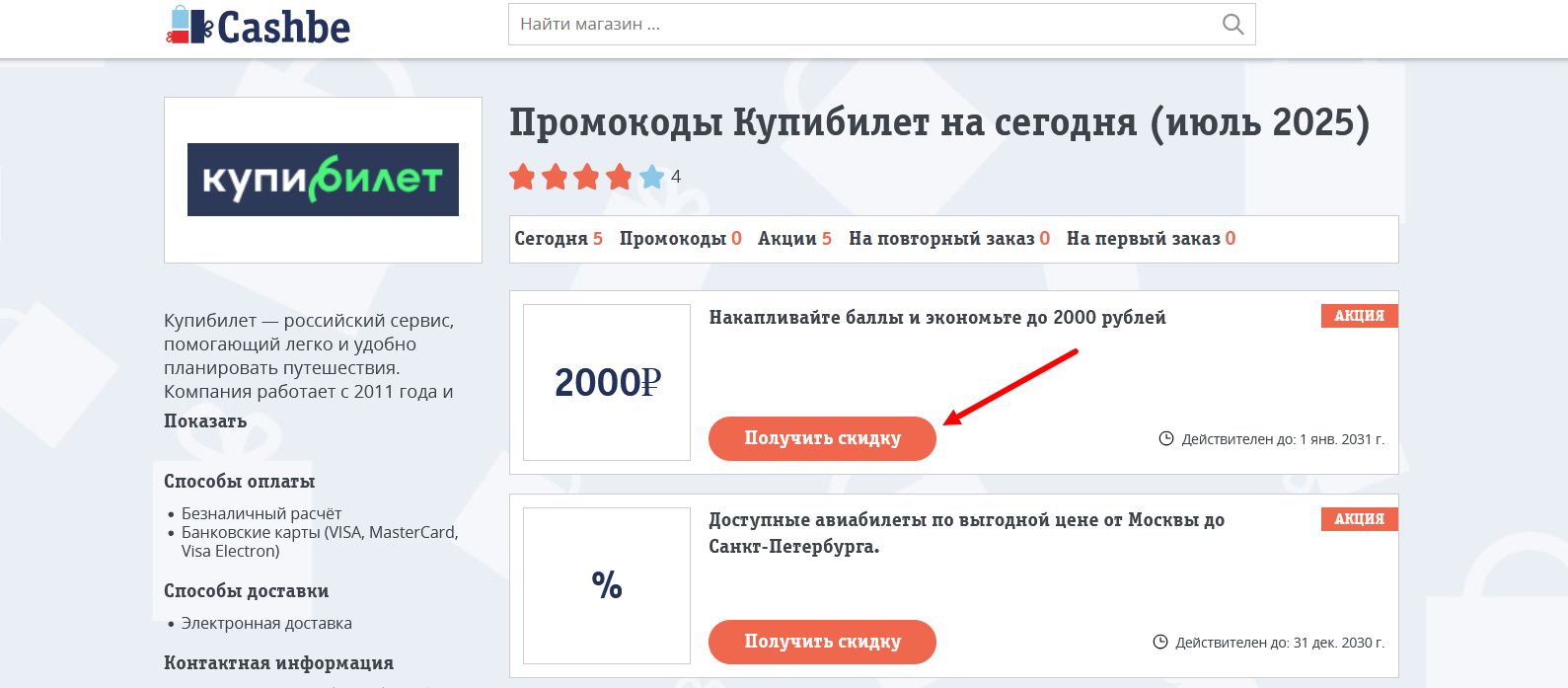This screenshot has height=688, width=1568.
Task: Select the first rating star
Action: [x=523, y=177]
